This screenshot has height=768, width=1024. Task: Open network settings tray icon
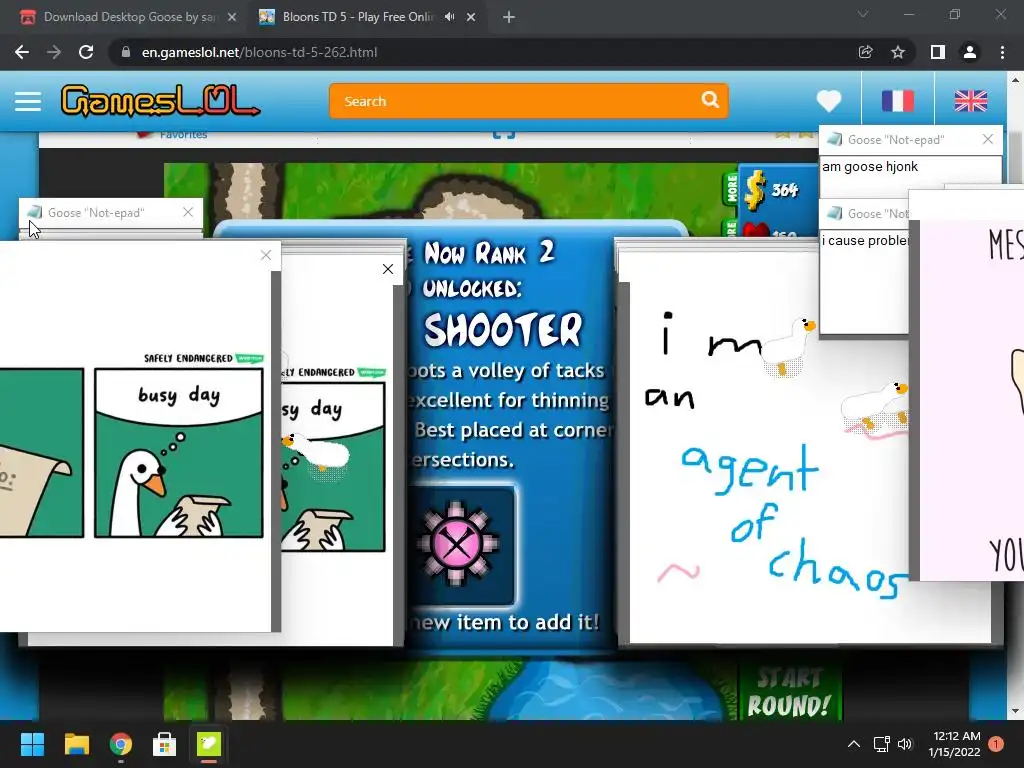(x=882, y=744)
